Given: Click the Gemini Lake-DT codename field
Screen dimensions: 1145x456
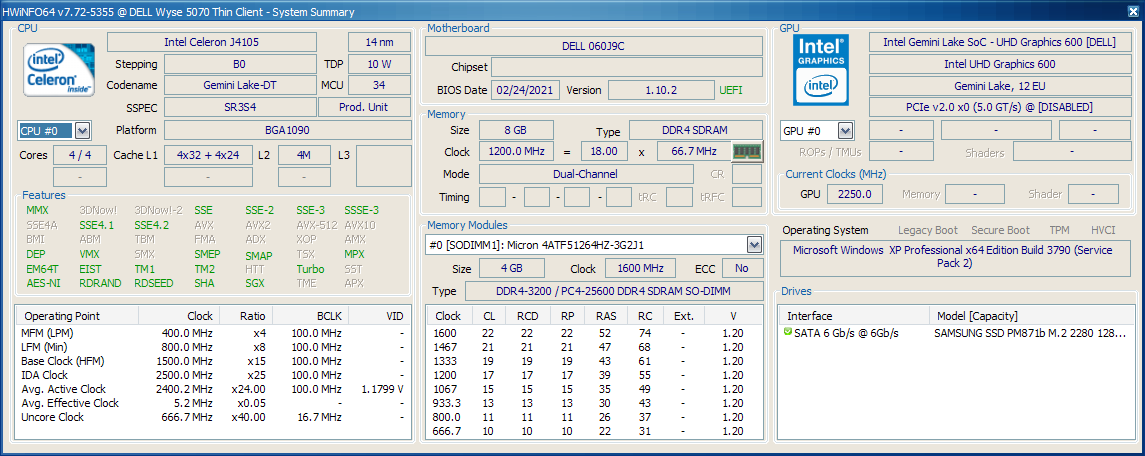Looking at the screenshot, I should click(x=240, y=85).
